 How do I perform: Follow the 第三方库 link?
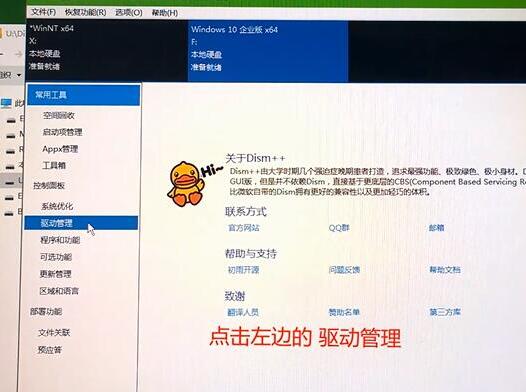coord(445,312)
